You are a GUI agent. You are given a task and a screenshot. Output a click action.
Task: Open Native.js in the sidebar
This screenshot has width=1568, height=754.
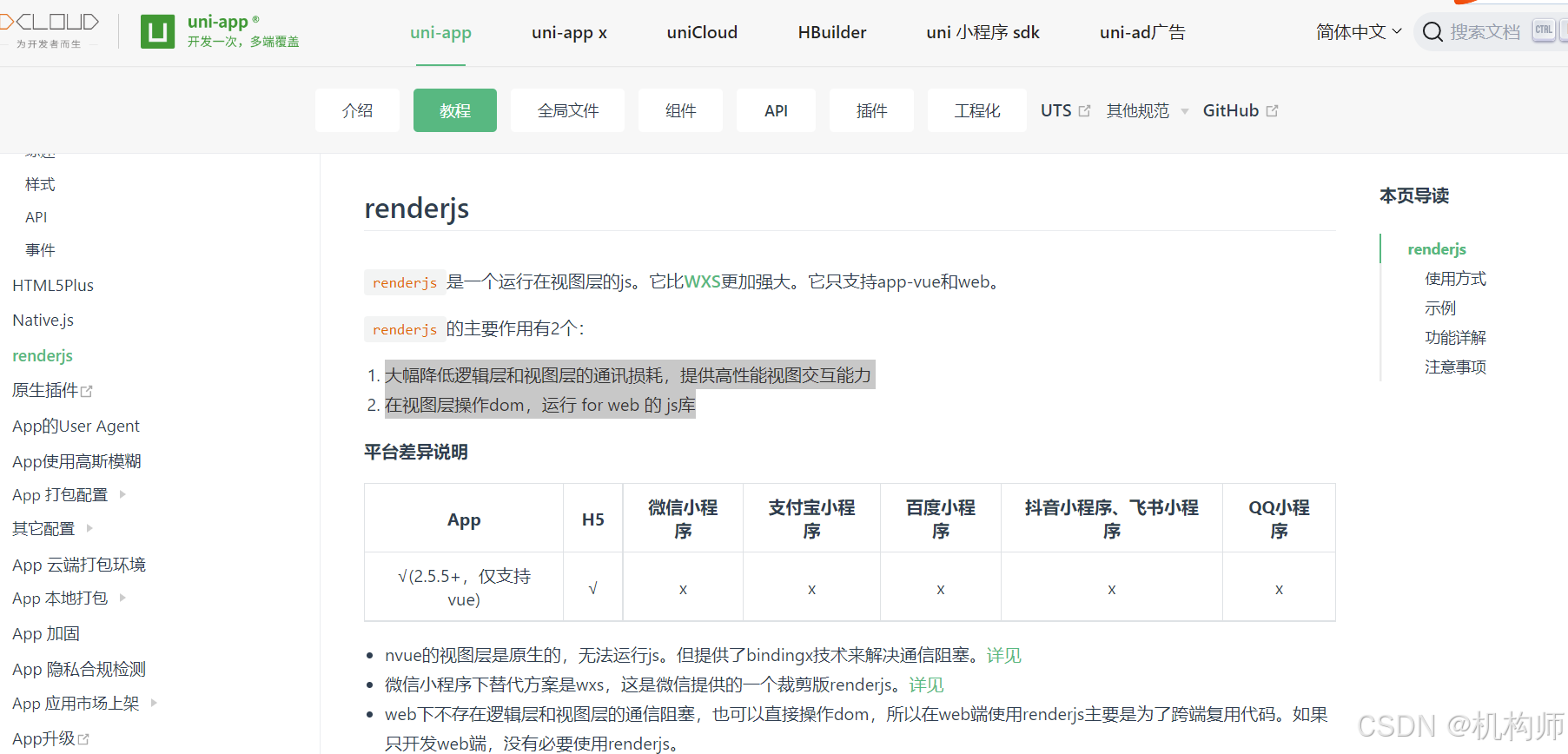click(43, 321)
